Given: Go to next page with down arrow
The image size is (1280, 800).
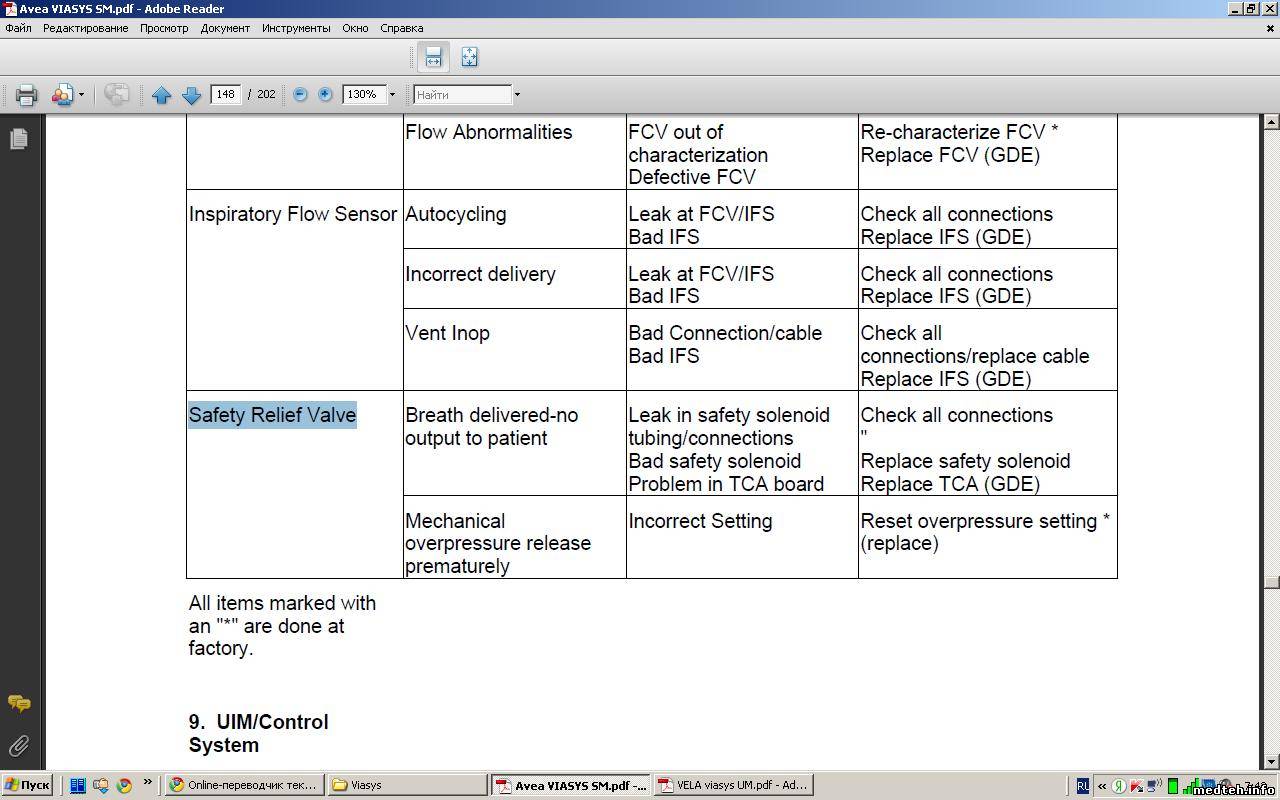Looking at the screenshot, I should point(192,95).
